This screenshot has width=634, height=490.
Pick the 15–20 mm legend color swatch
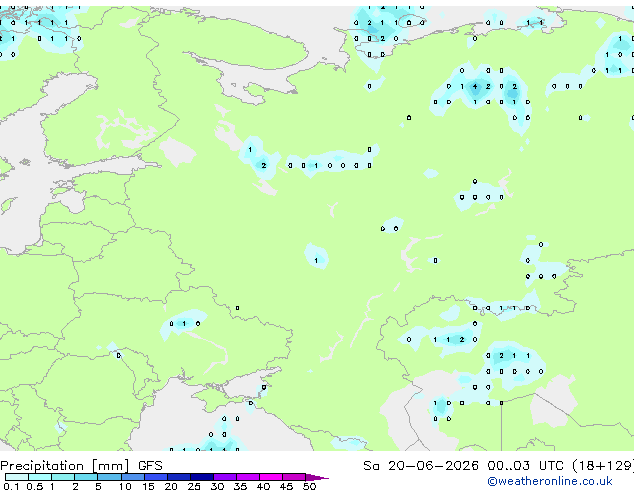tap(155, 477)
